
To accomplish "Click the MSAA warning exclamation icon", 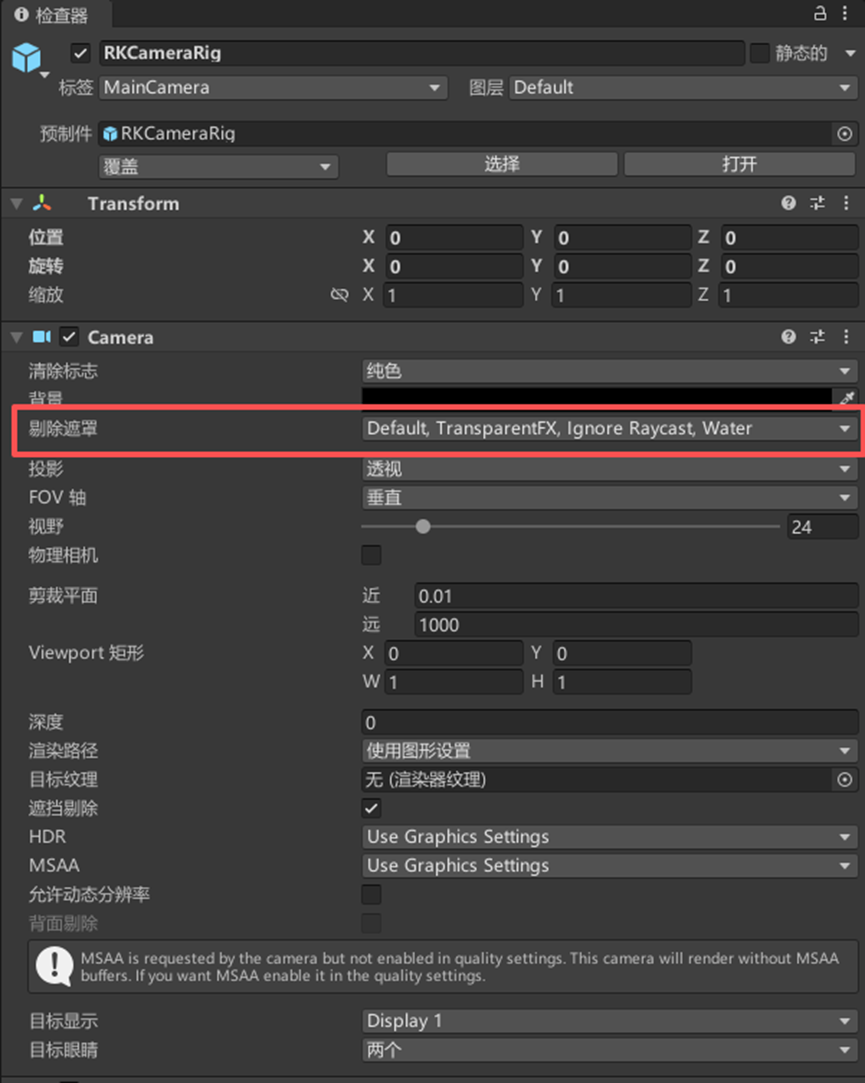I will [x=55, y=966].
